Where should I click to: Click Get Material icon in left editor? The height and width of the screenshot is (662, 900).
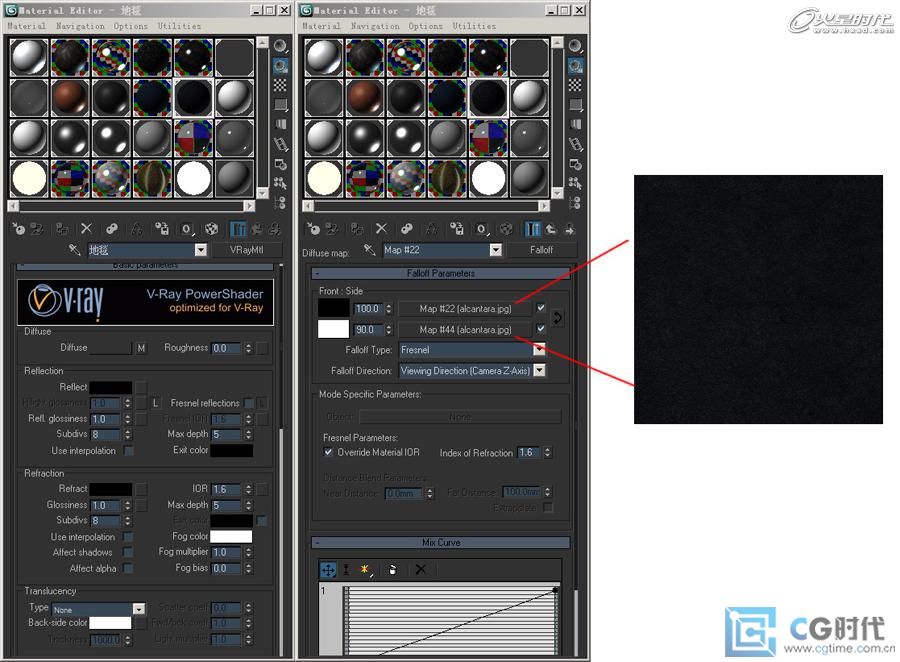click(x=20, y=229)
